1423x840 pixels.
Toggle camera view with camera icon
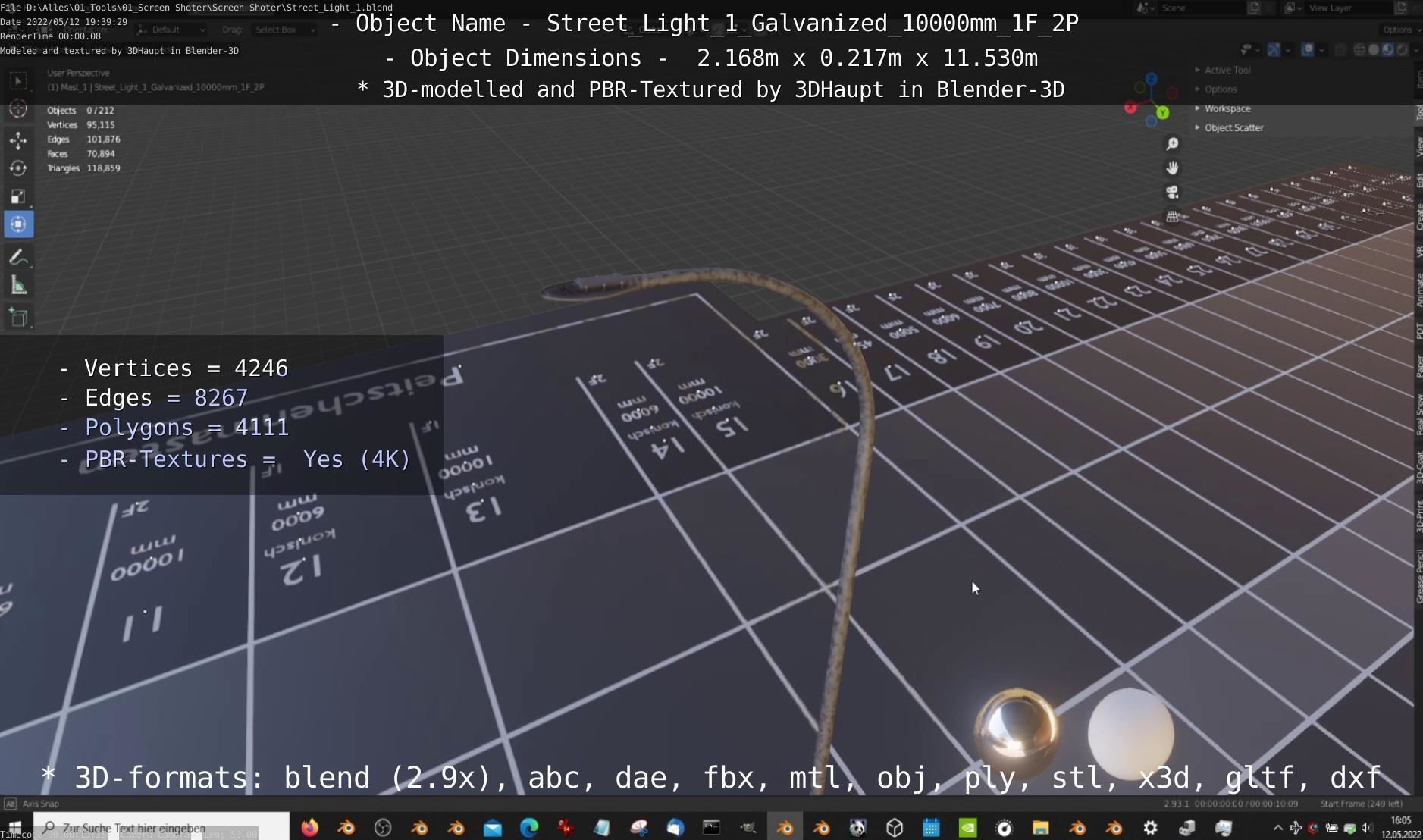pos(1172,193)
